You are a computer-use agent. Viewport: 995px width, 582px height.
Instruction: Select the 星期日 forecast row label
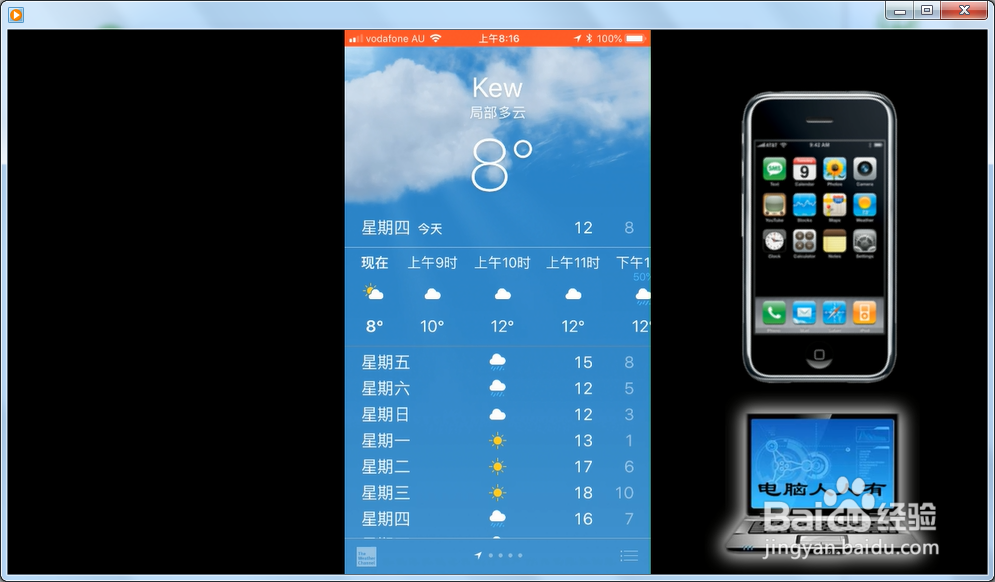point(386,414)
